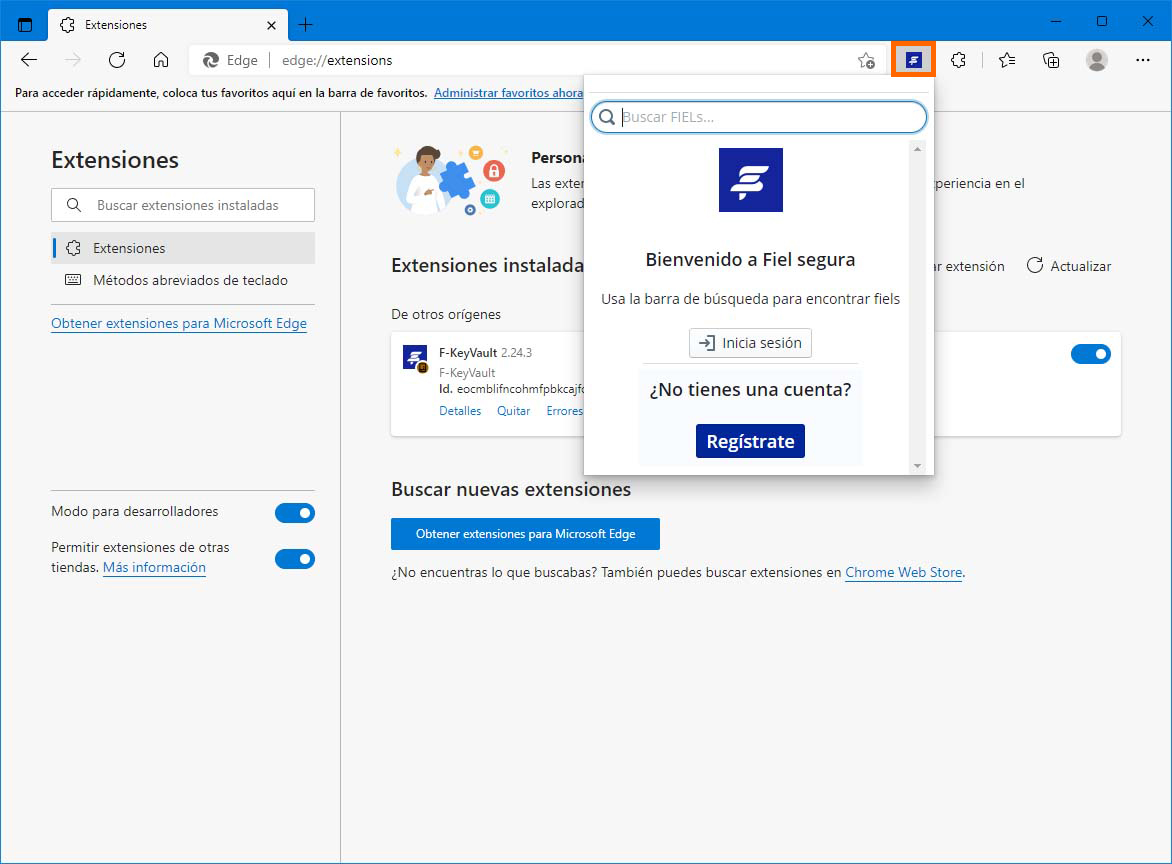Screen dimensions: 1172x864
Task: Go to the home page icon
Action: click(161, 60)
